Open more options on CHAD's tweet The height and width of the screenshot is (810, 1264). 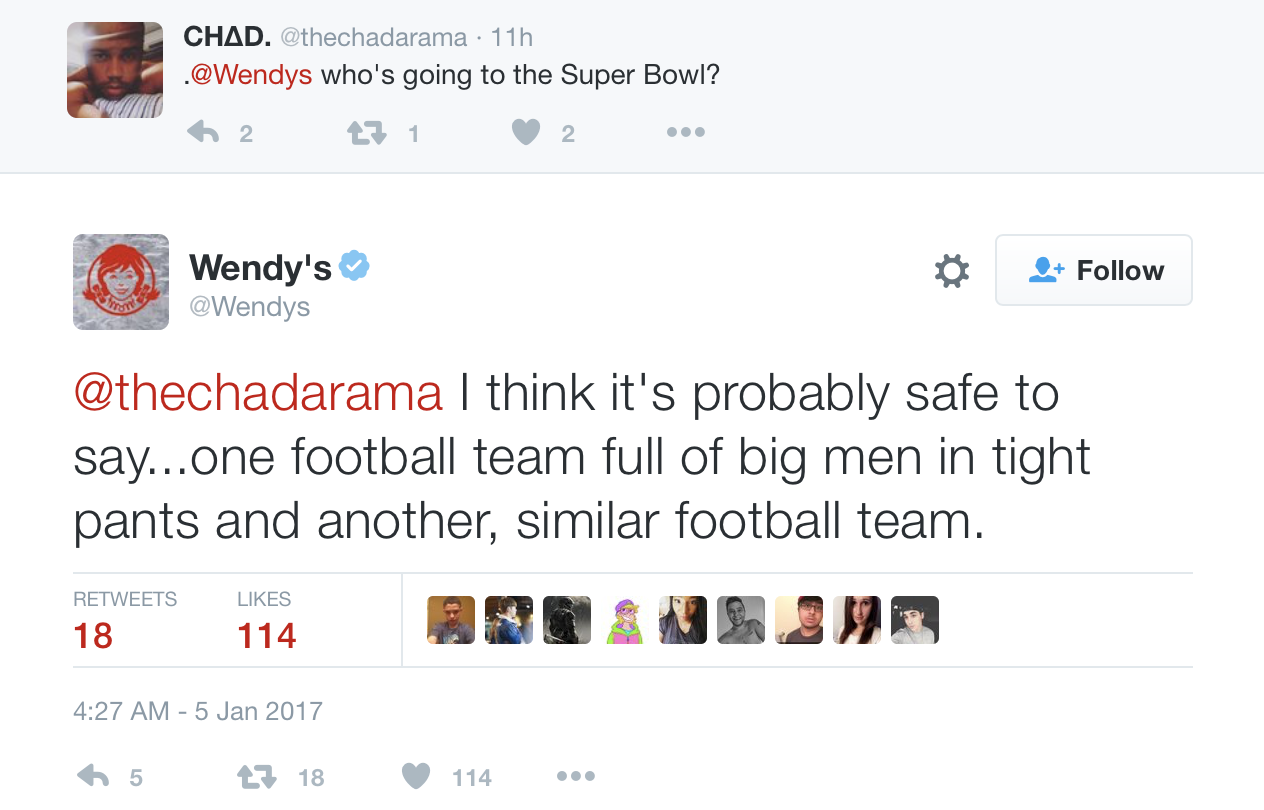pyautogui.click(x=686, y=132)
